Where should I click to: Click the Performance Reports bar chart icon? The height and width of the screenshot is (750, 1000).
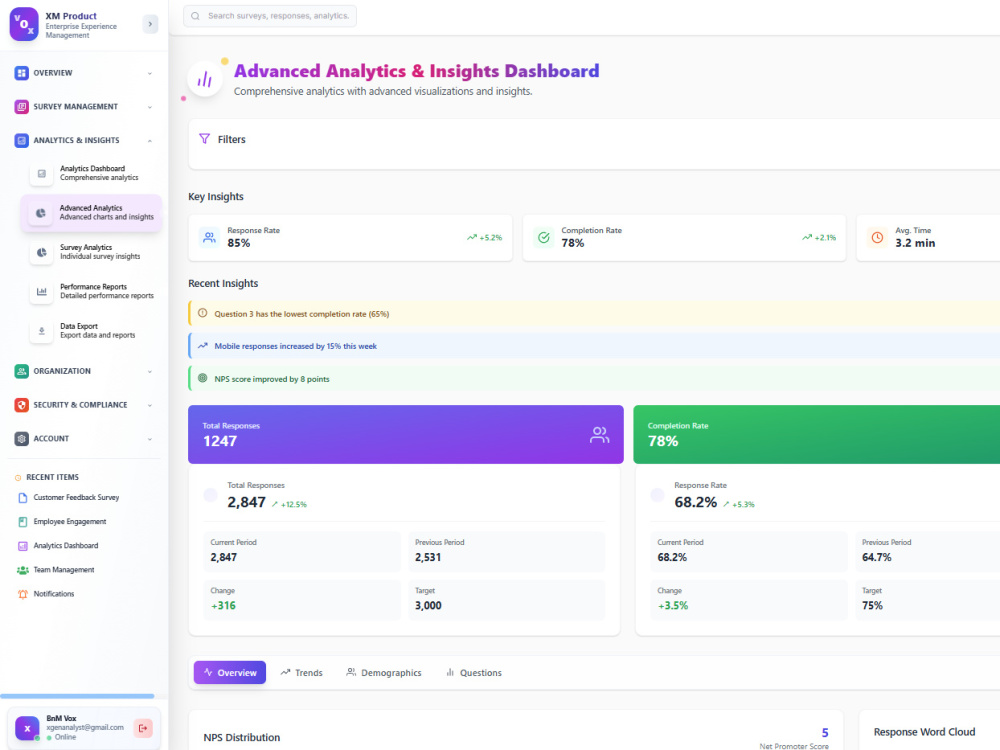(41, 291)
